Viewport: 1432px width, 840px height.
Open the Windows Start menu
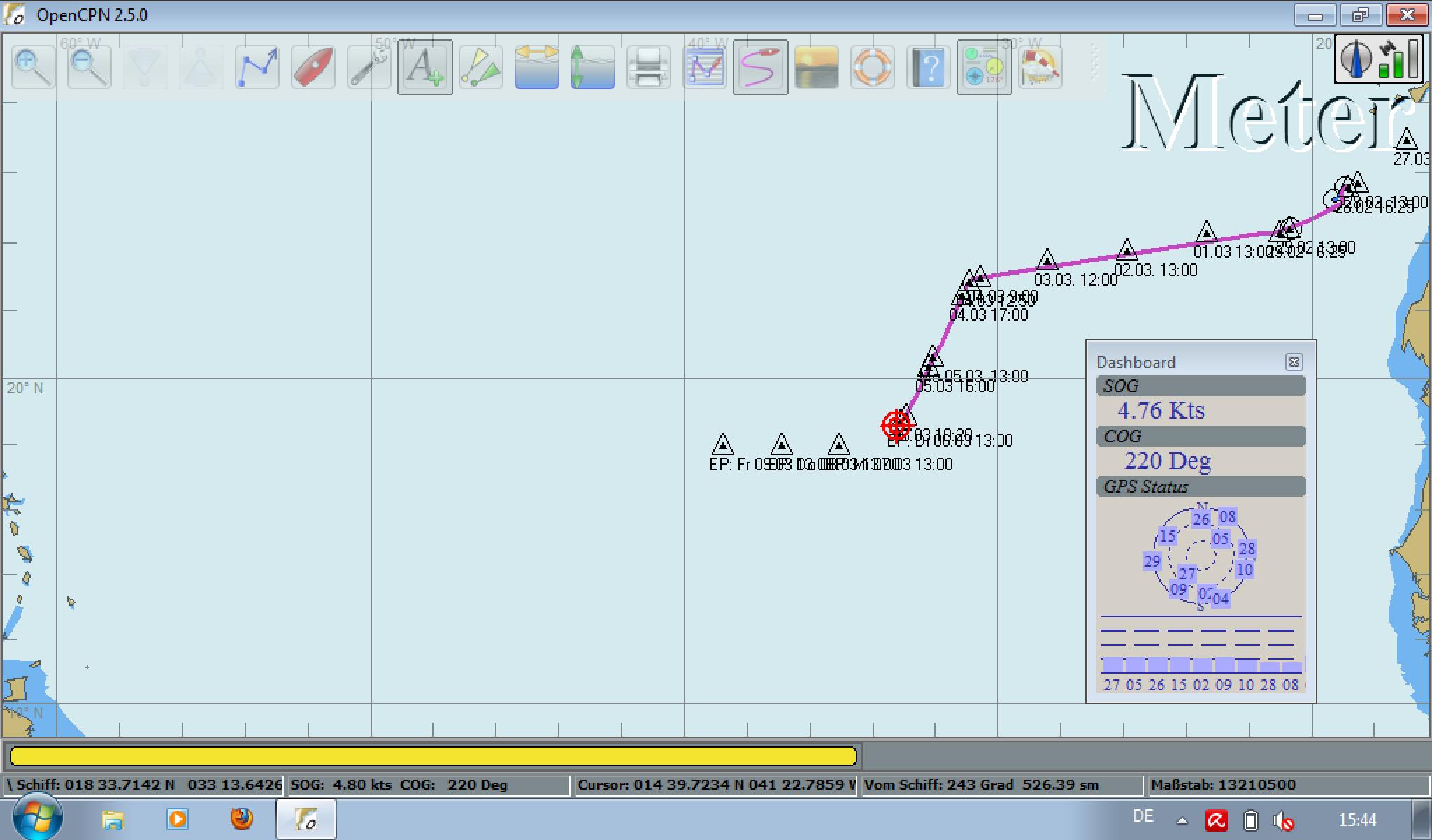tap(38, 819)
